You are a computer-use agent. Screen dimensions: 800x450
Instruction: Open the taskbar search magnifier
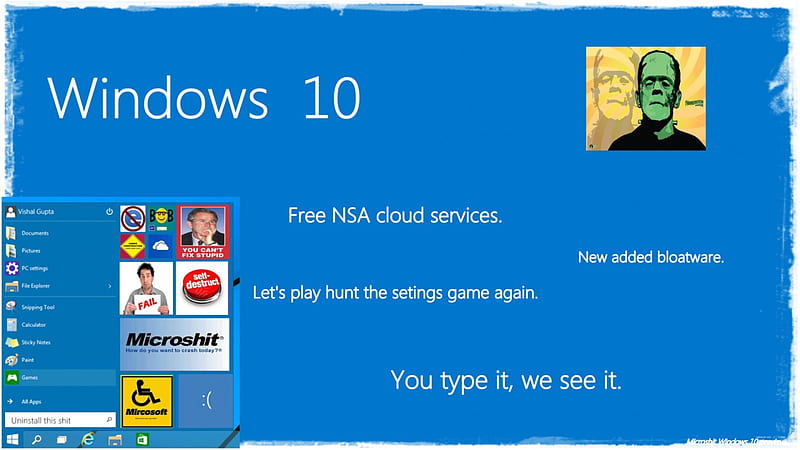pyautogui.click(x=37, y=439)
